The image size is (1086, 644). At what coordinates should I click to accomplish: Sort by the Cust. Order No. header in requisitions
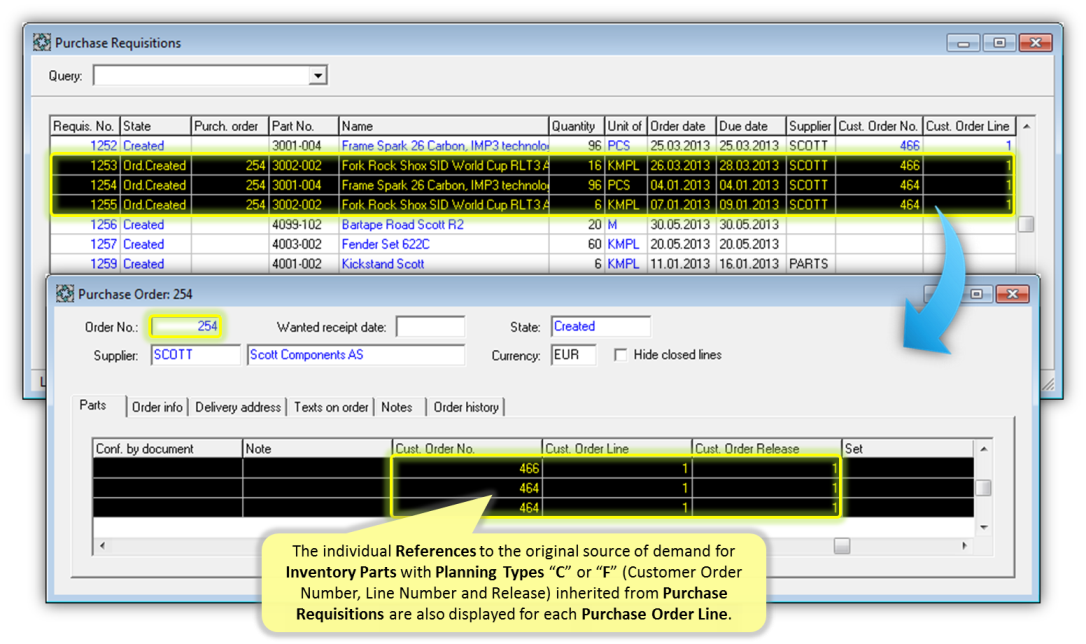click(879, 126)
